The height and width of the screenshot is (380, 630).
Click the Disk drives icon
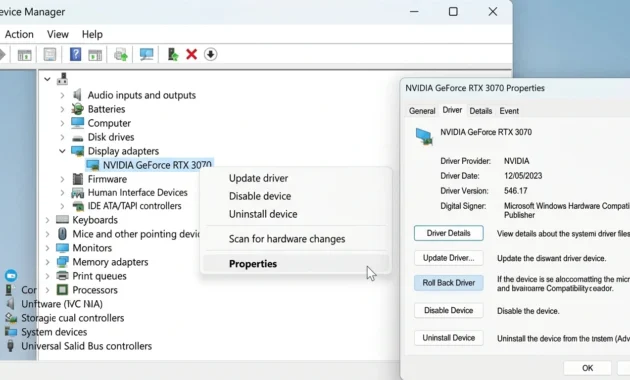(x=78, y=138)
